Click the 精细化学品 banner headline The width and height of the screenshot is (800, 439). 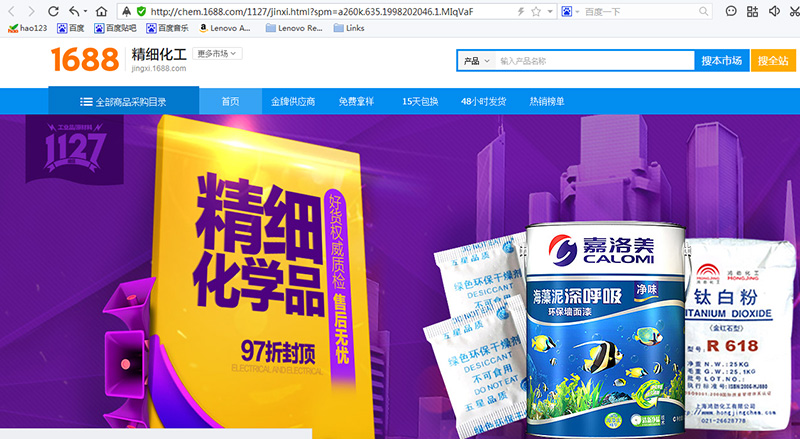[258, 244]
